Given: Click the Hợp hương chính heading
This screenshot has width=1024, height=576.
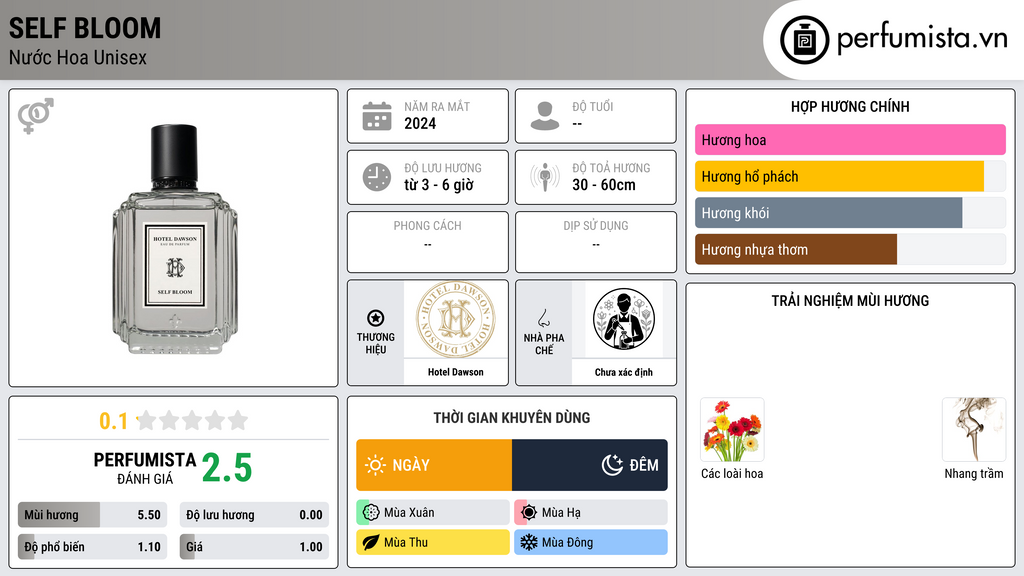Looking at the screenshot, I should (x=850, y=106).
